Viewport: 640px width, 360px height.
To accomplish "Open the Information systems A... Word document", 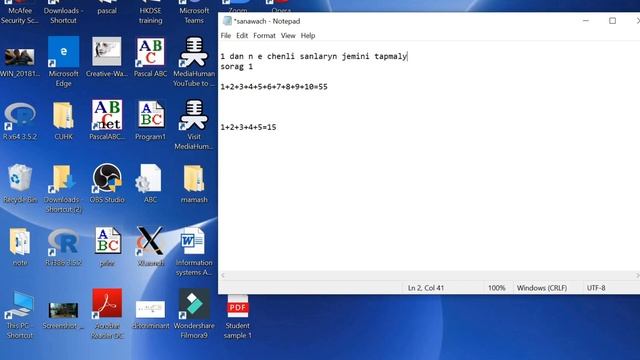I will pos(193,241).
